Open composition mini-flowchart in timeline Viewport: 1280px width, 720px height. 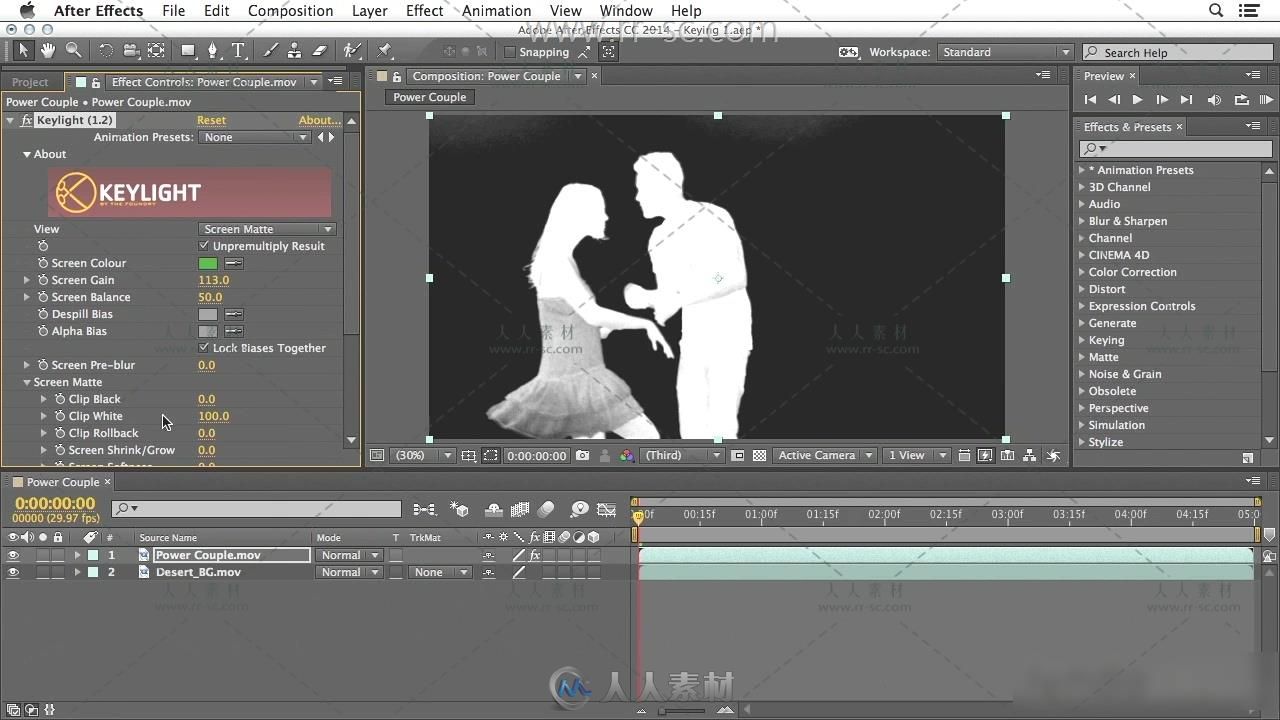425,509
